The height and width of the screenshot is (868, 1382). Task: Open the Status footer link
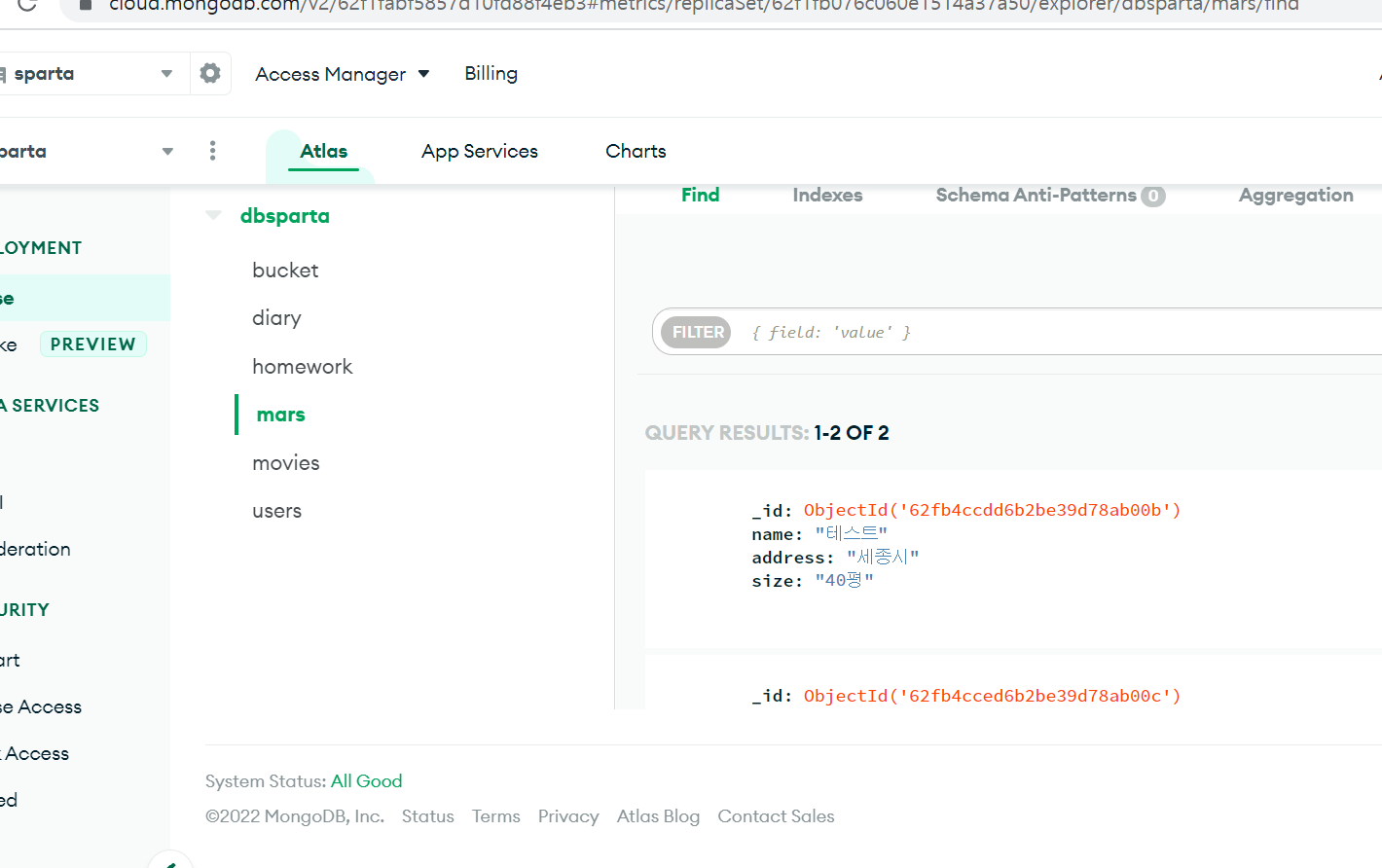pos(428,816)
